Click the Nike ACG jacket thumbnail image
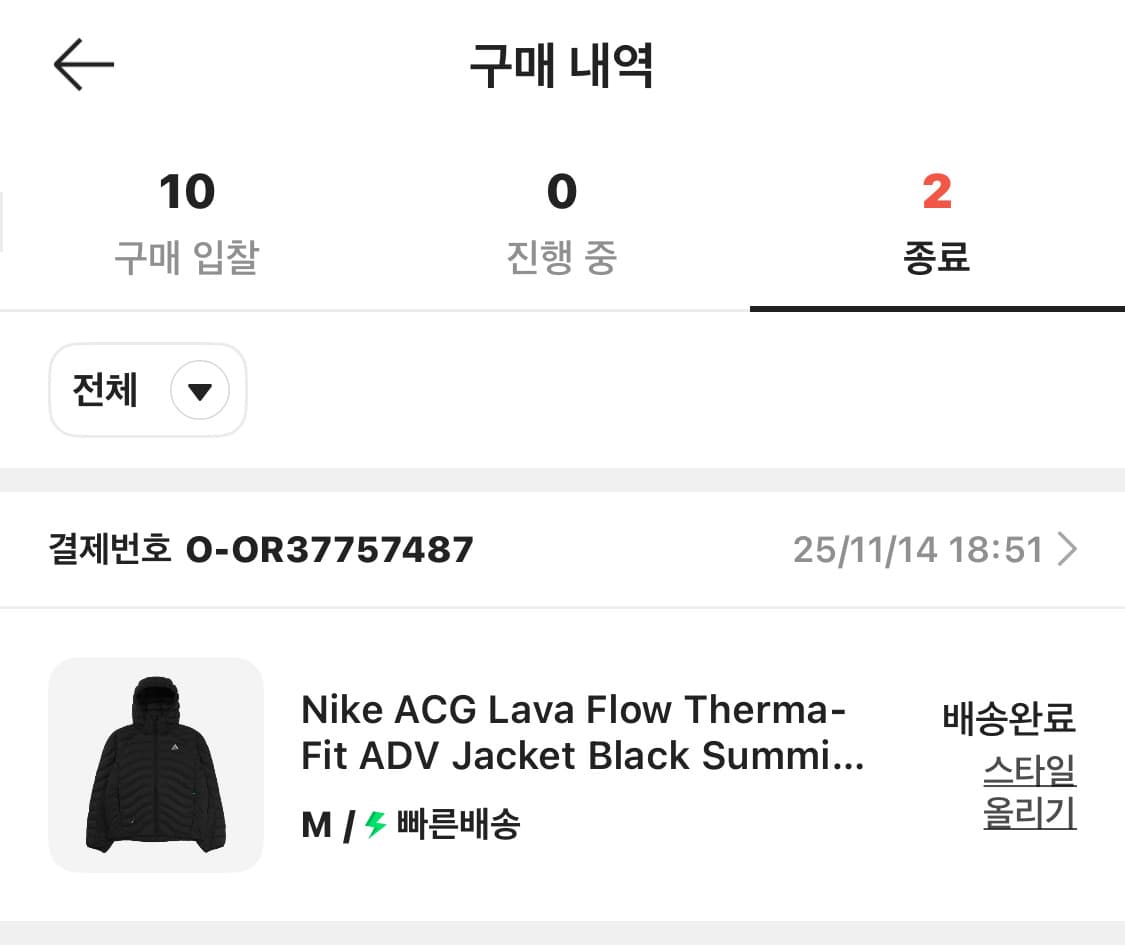 pyautogui.click(x=155, y=765)
